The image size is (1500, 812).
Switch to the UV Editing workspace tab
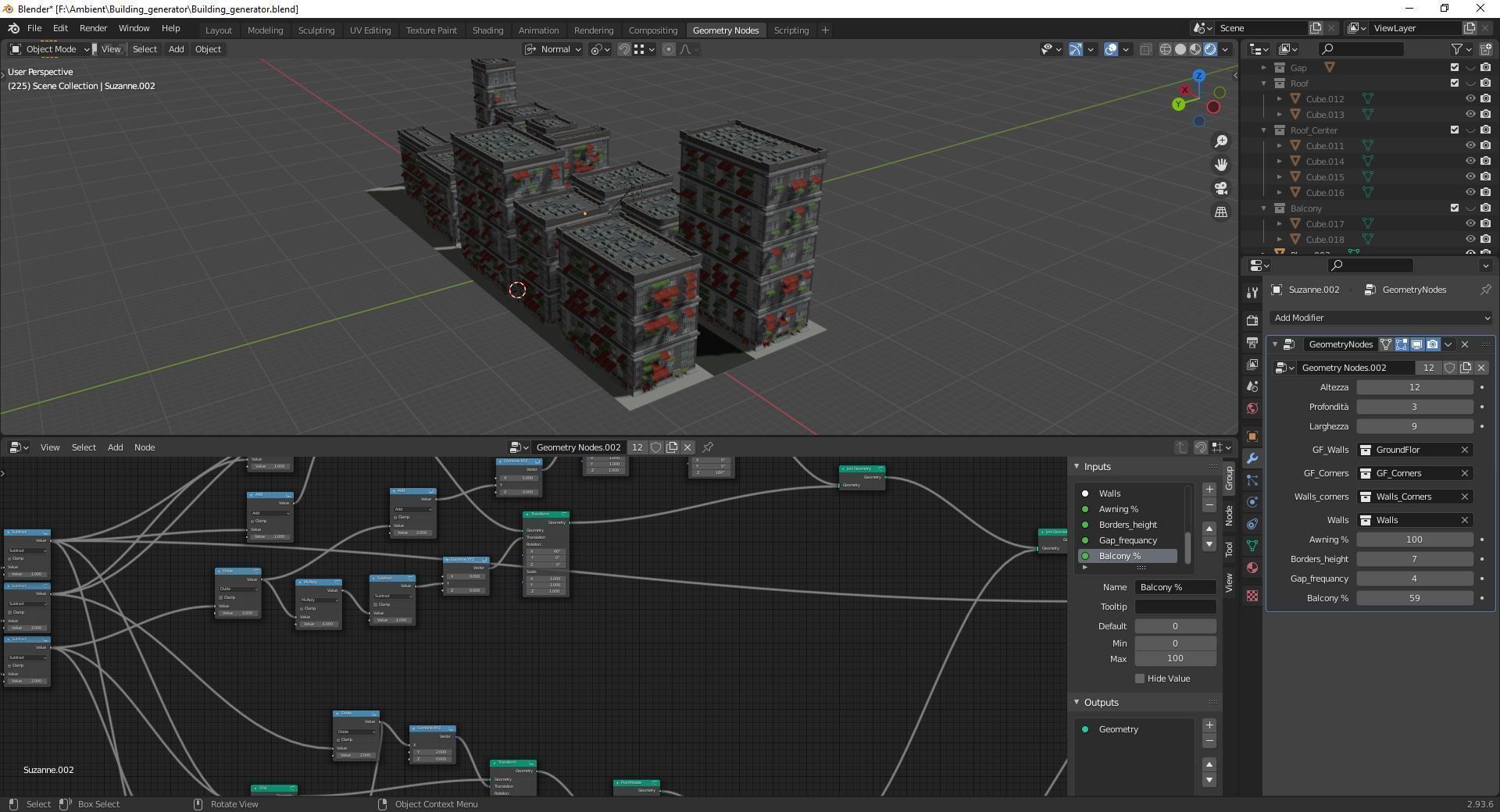pos(370,30)
